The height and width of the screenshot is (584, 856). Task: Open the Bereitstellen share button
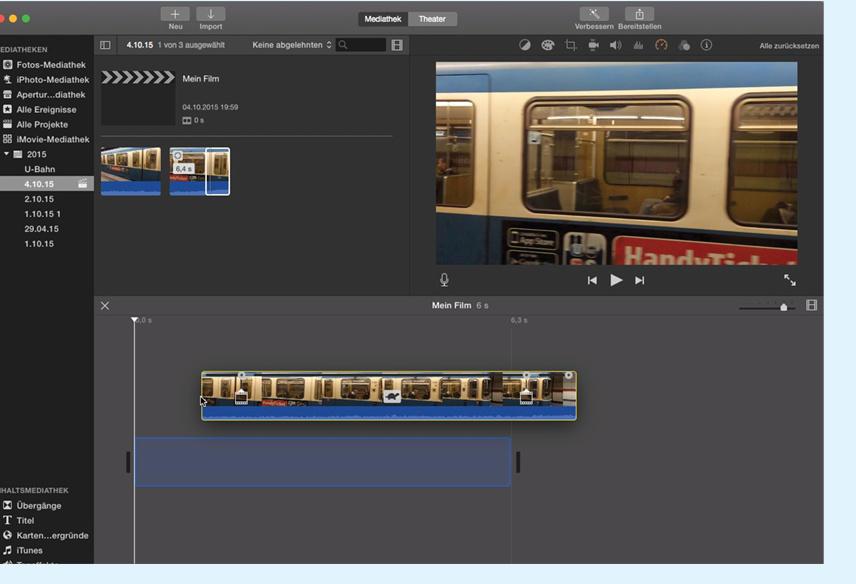coord(639,14)
